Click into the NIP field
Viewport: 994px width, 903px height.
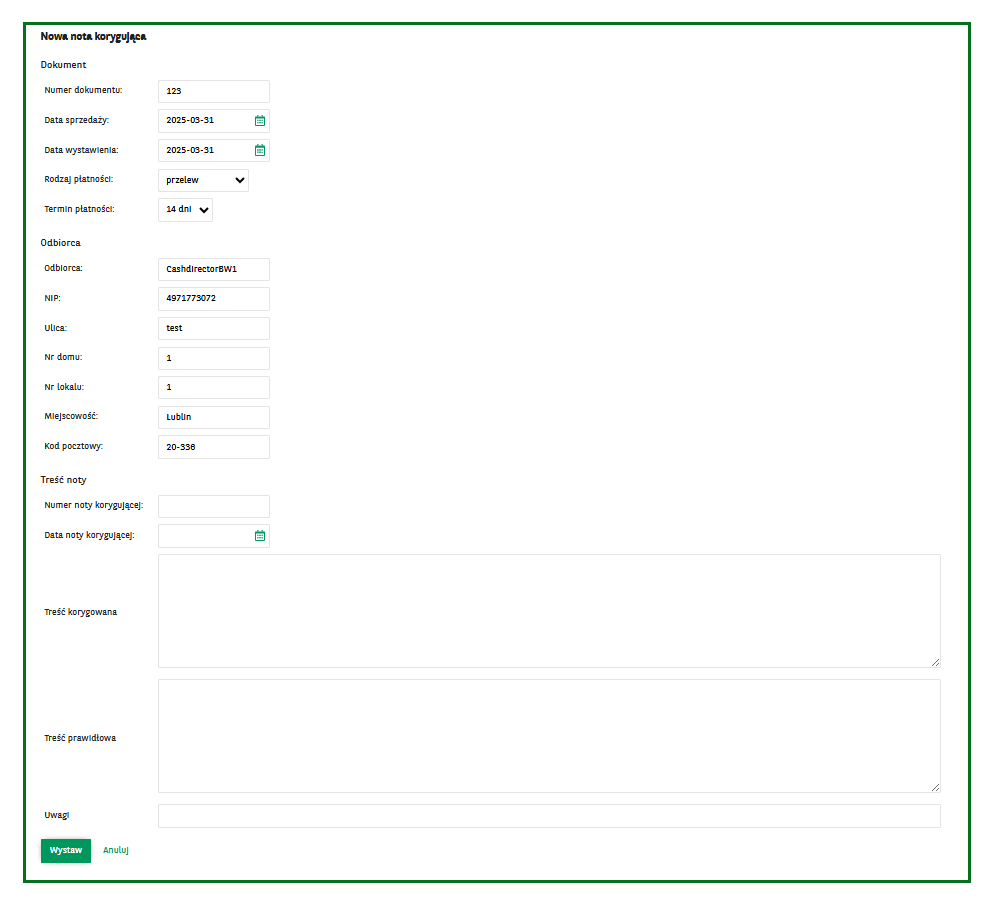click(x=214, y=299)
